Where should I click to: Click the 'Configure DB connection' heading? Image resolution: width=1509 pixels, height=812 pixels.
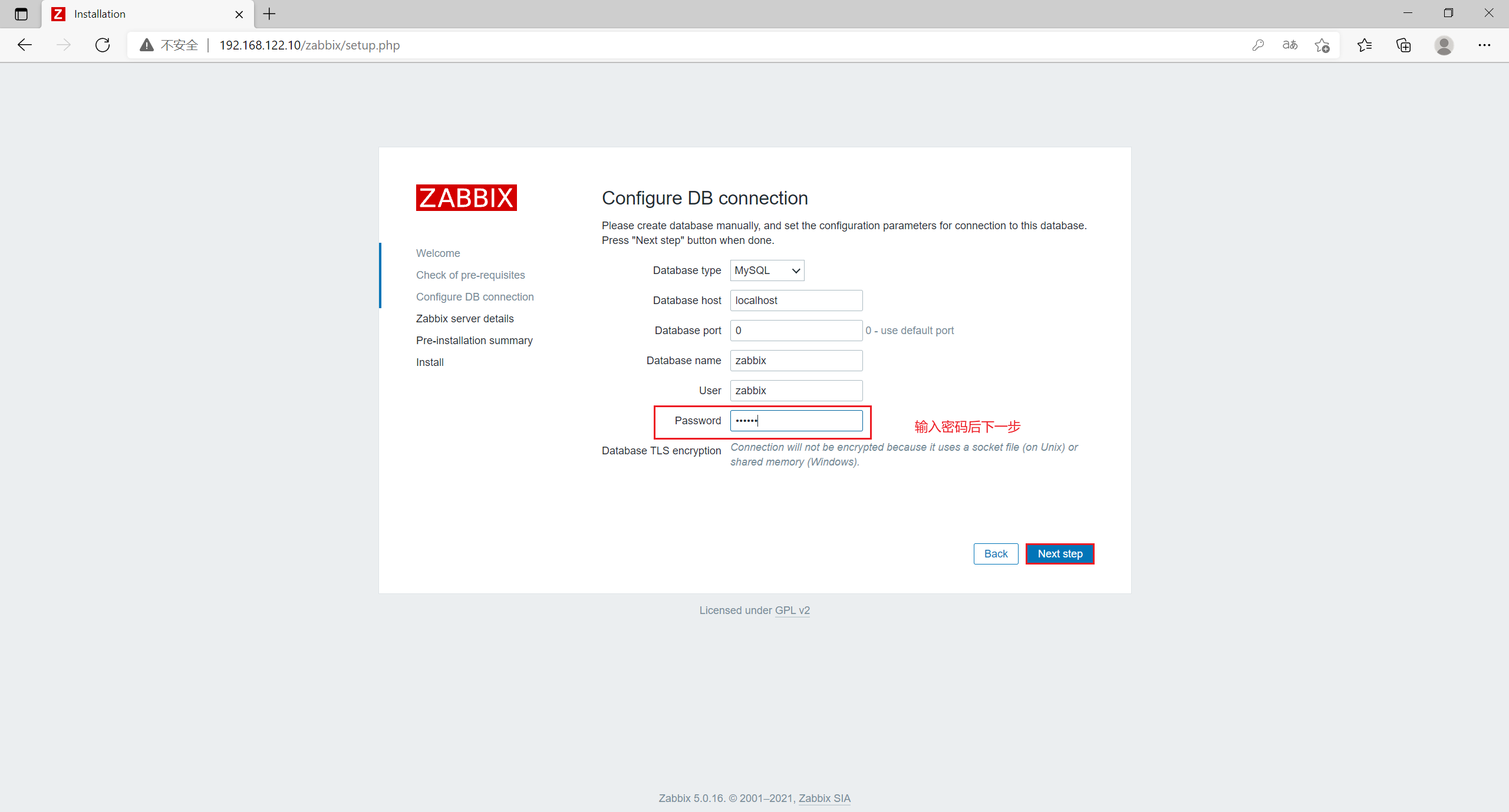705,198
